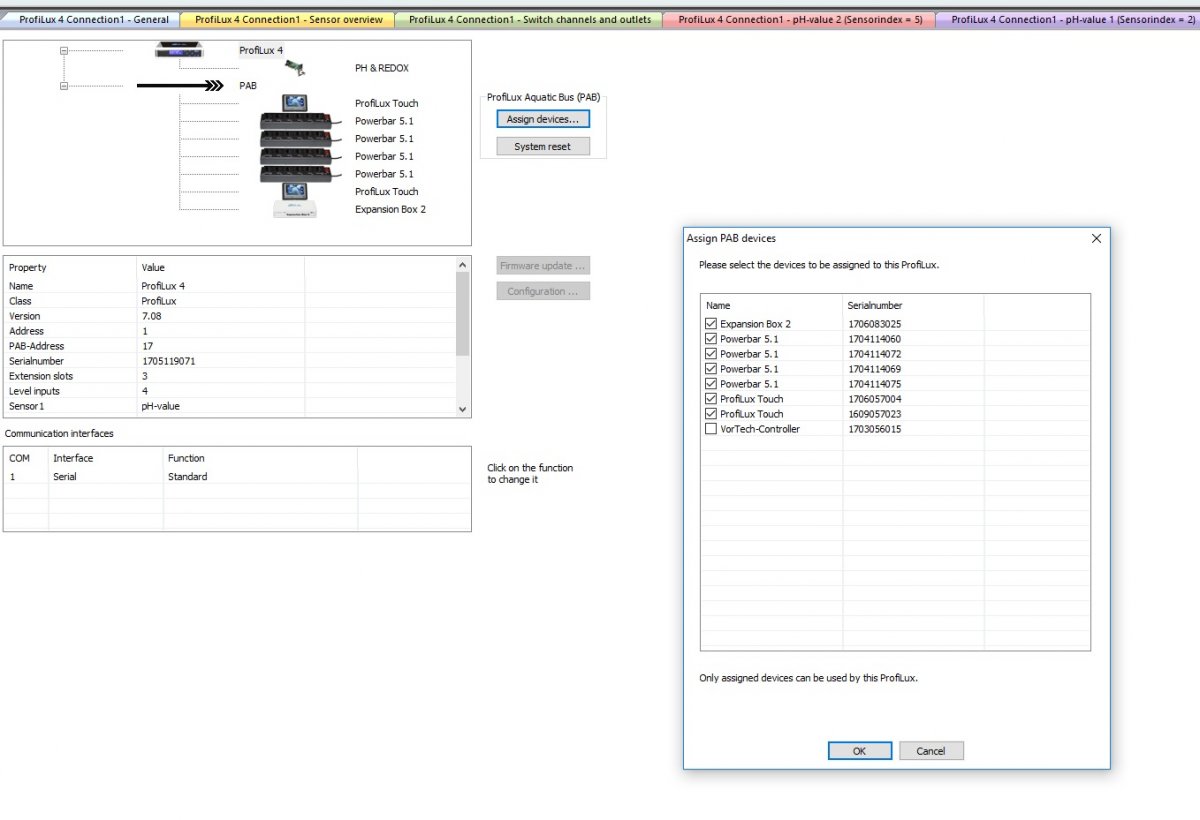
Task: Collapse the ProfiLux 4 tree node
Action: (x=63, y=50)
